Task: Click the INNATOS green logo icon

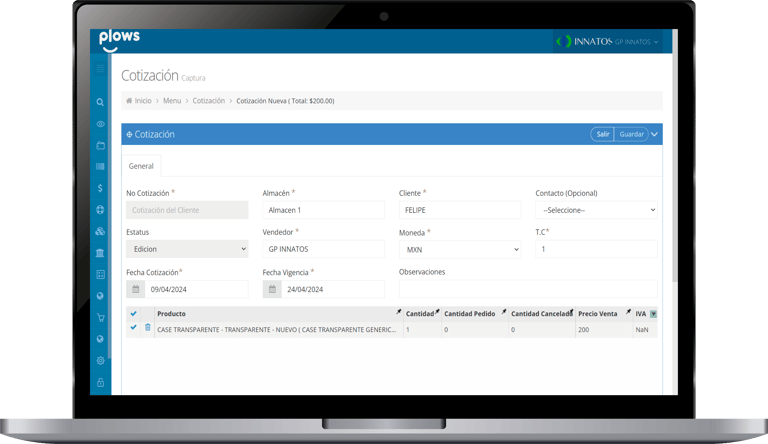Action: pos(564,42)
